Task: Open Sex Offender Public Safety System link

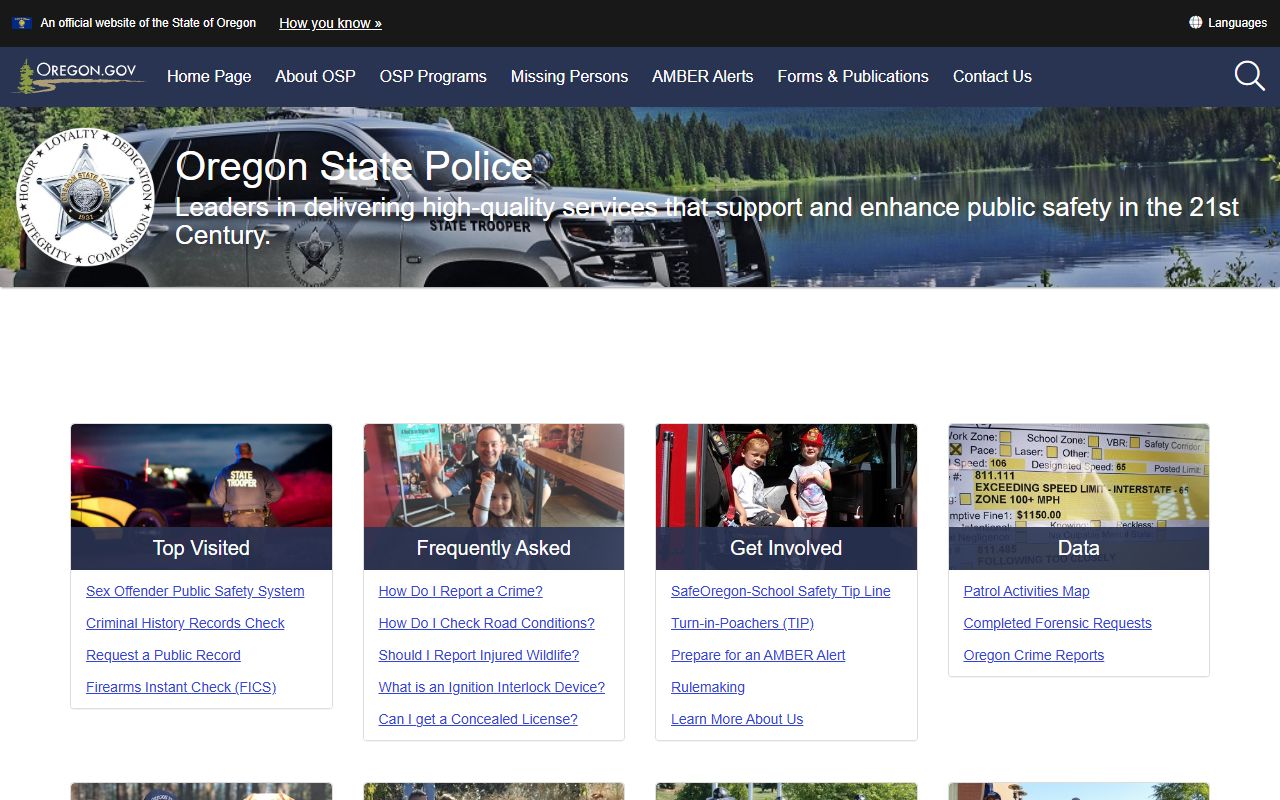Action: coord(195,591)
